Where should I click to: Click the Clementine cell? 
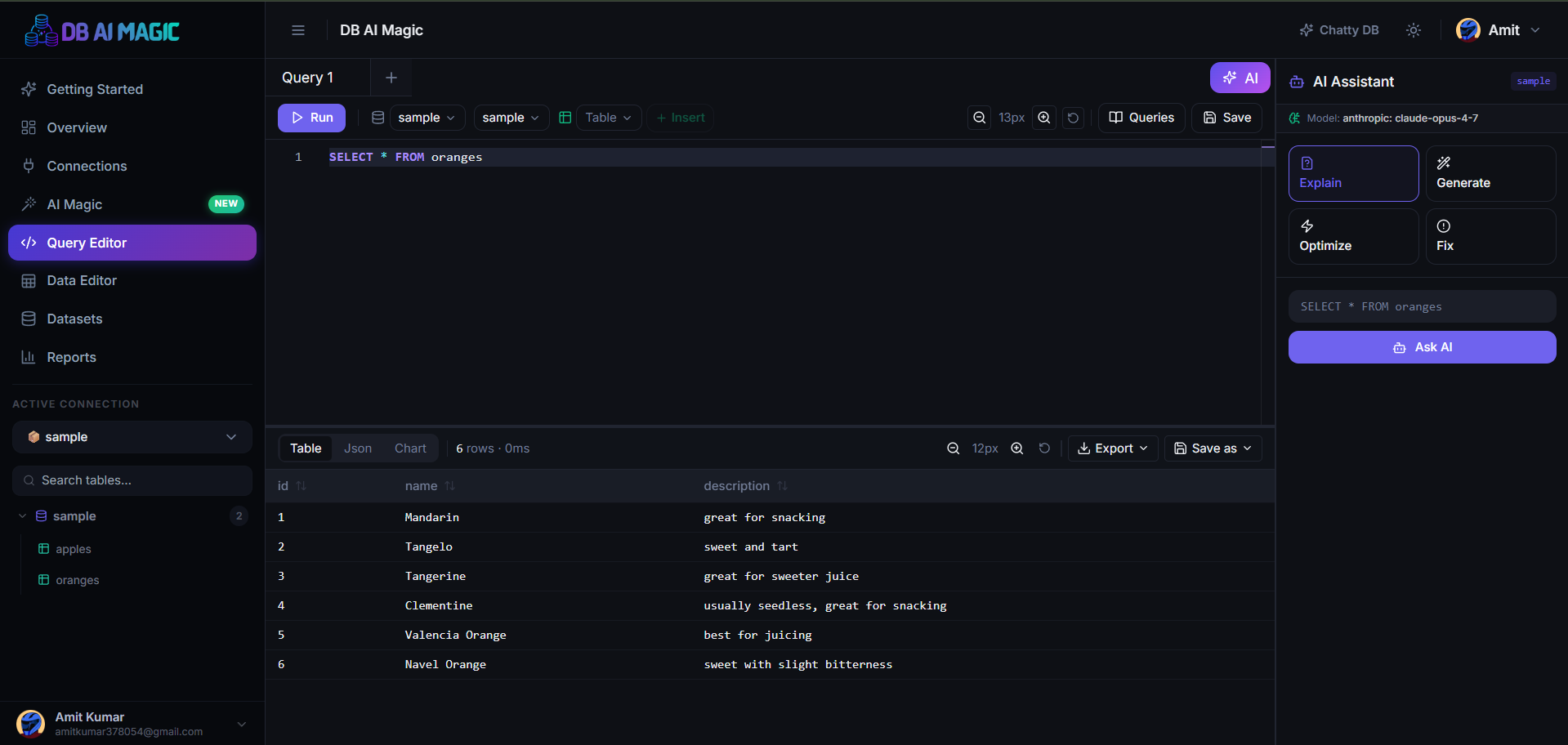pos(439,605)
